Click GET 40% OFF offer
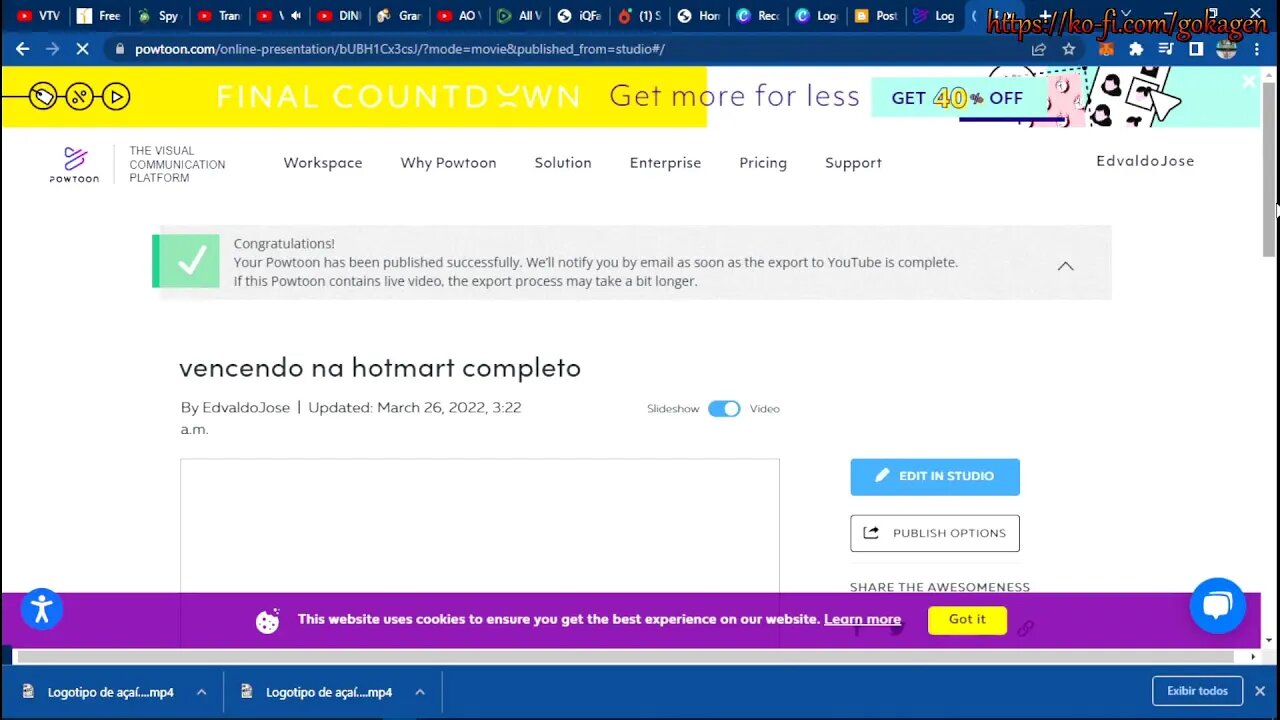The width and height of the screenshot is (1280, 720). pyautogui.click(x=957, y=98)
